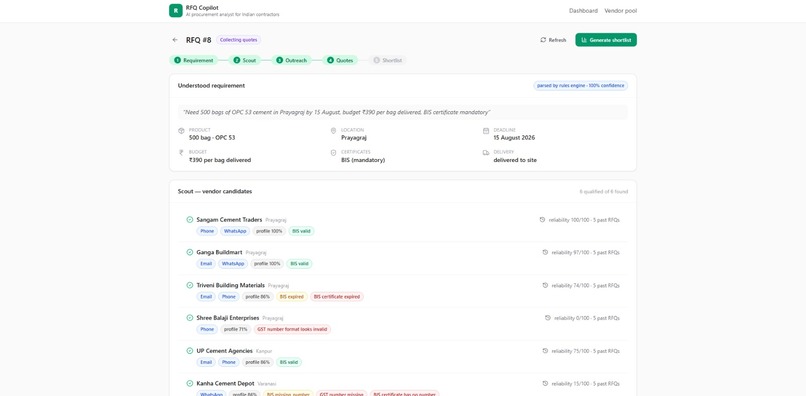This screenshot has height=396, width=806.
Task: Click the Email tag for UP Cement Agencies
Action: tap(206, 362)
